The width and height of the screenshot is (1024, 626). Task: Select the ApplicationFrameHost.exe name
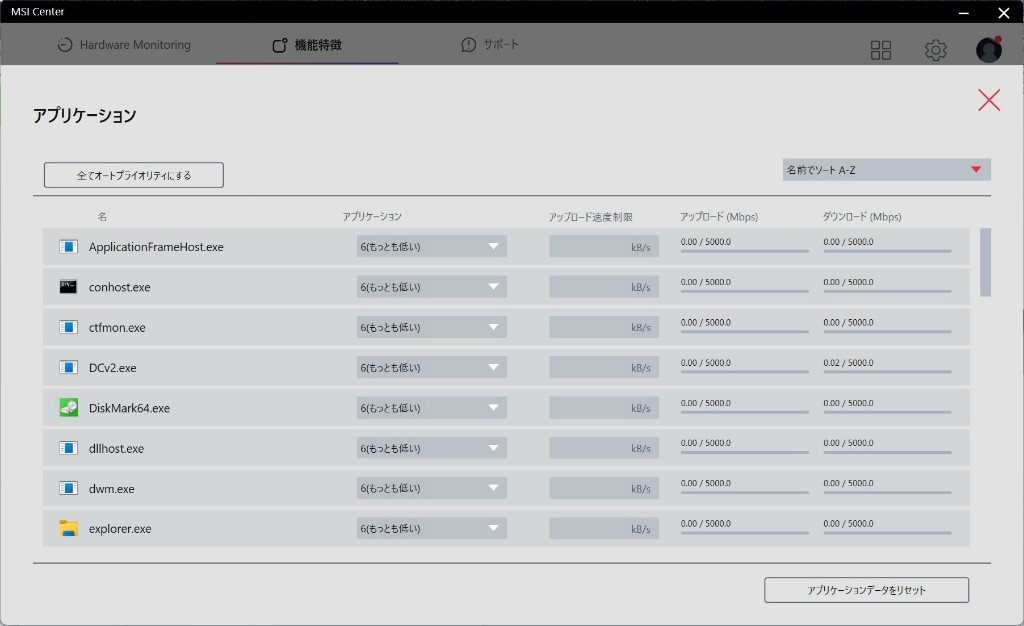(156, 247)
